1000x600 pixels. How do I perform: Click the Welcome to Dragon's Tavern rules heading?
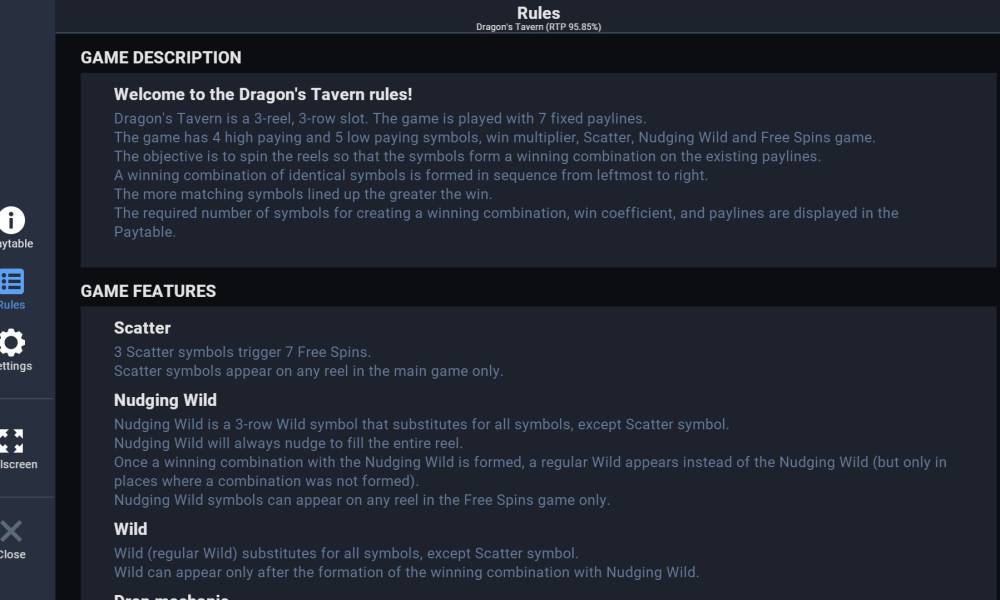[263, 94]
